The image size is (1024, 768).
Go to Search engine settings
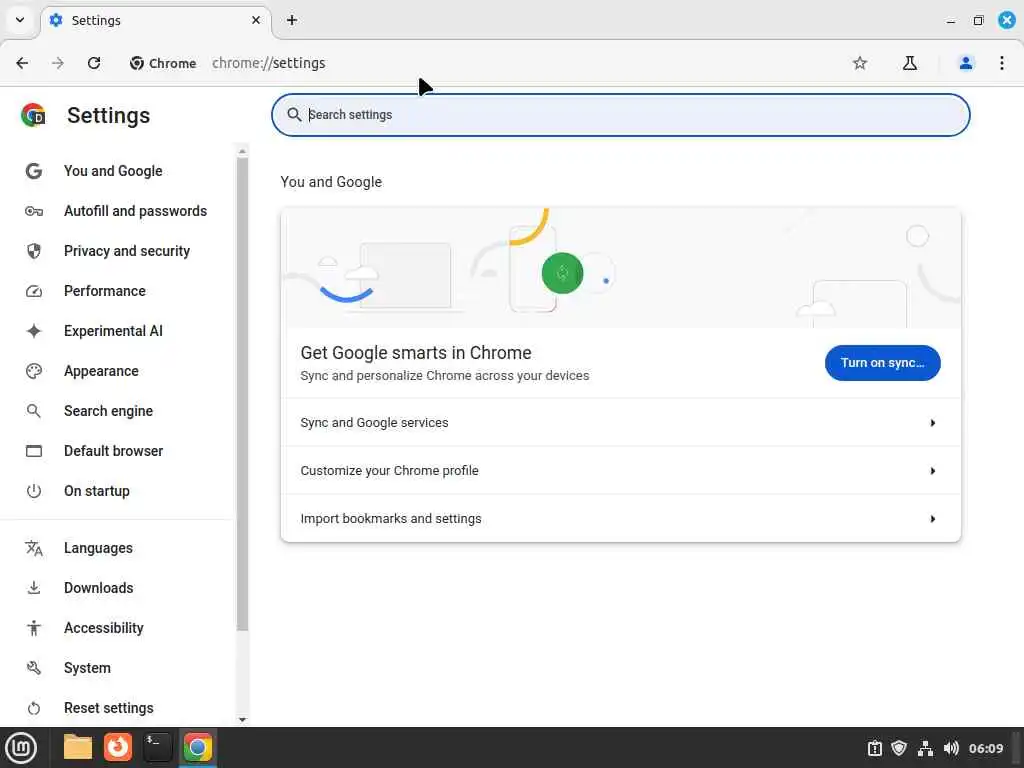108,411
